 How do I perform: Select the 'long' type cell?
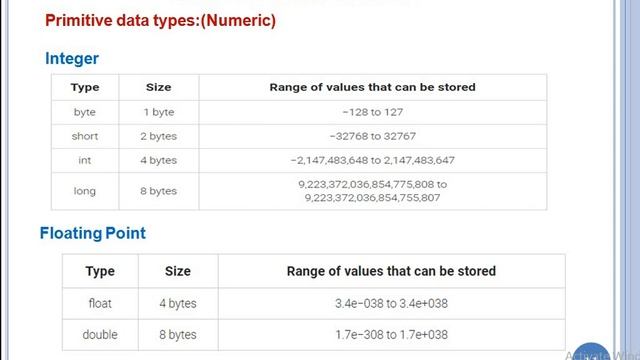click(85, 191)
